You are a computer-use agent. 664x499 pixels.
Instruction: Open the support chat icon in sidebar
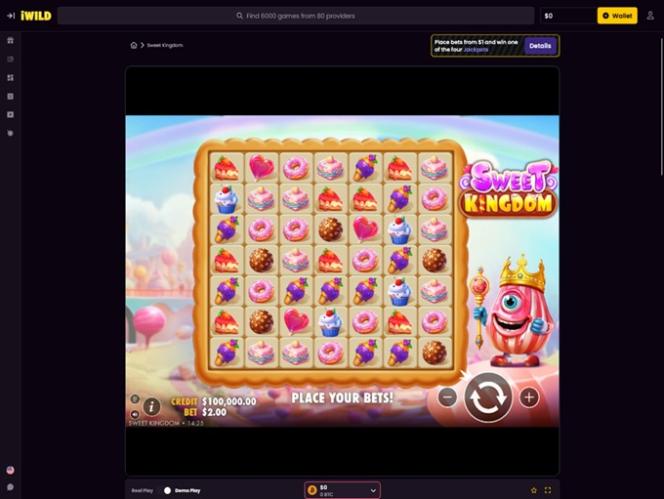tap(11, 487)
